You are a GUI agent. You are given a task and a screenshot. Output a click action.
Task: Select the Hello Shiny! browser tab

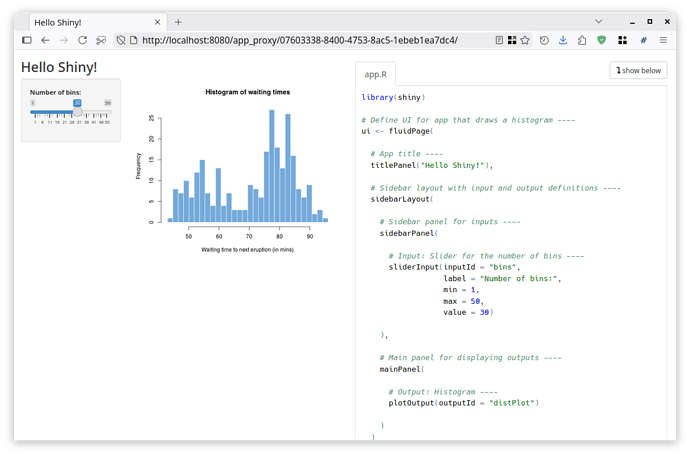click(x=85, y=21)
